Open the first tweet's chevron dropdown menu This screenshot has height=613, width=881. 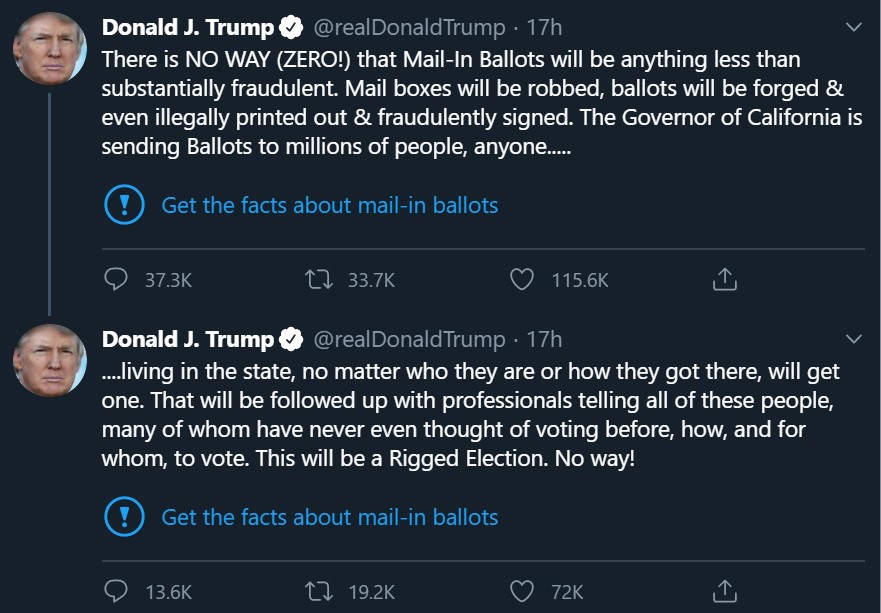853,27
